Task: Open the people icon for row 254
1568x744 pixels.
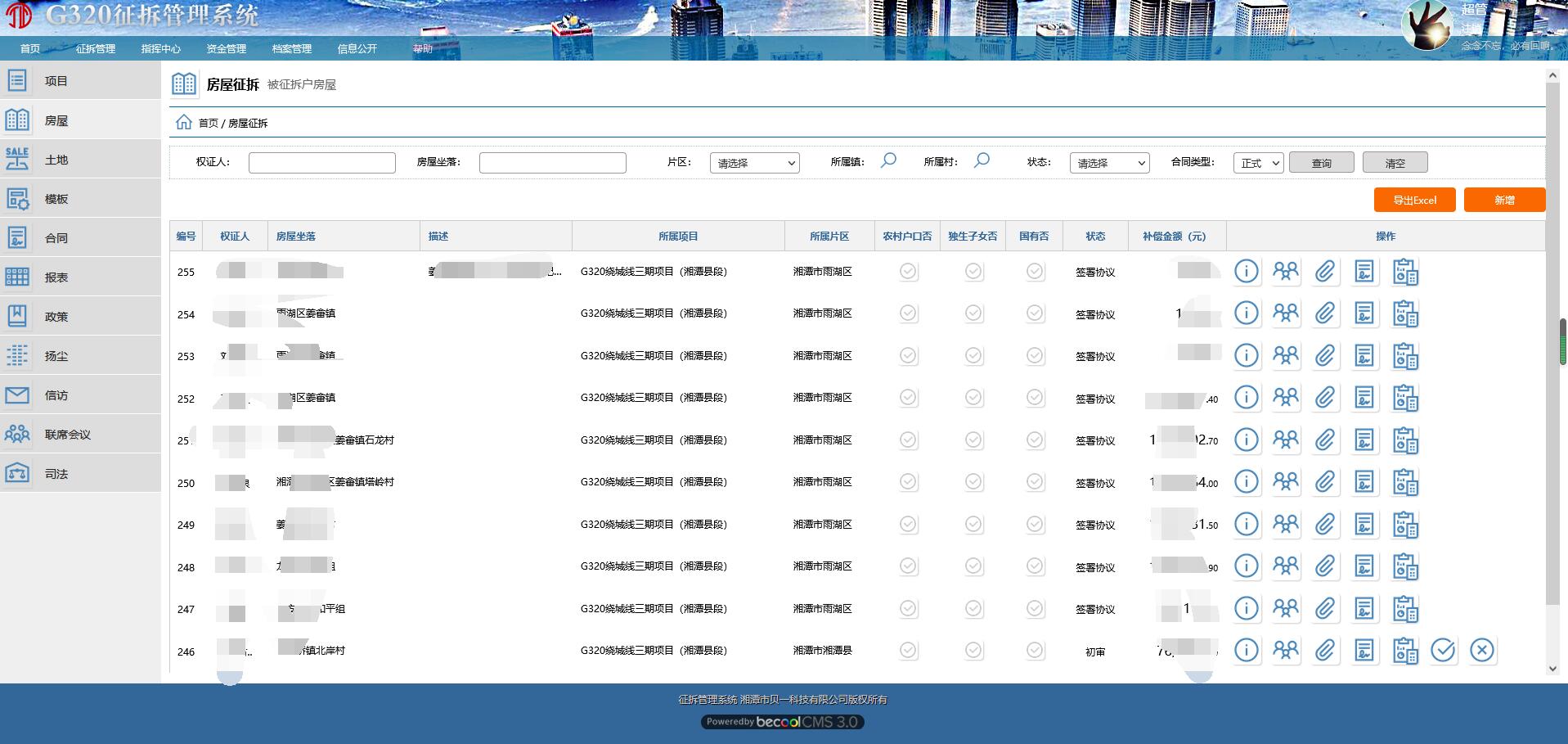Action: click(1285, 313)
